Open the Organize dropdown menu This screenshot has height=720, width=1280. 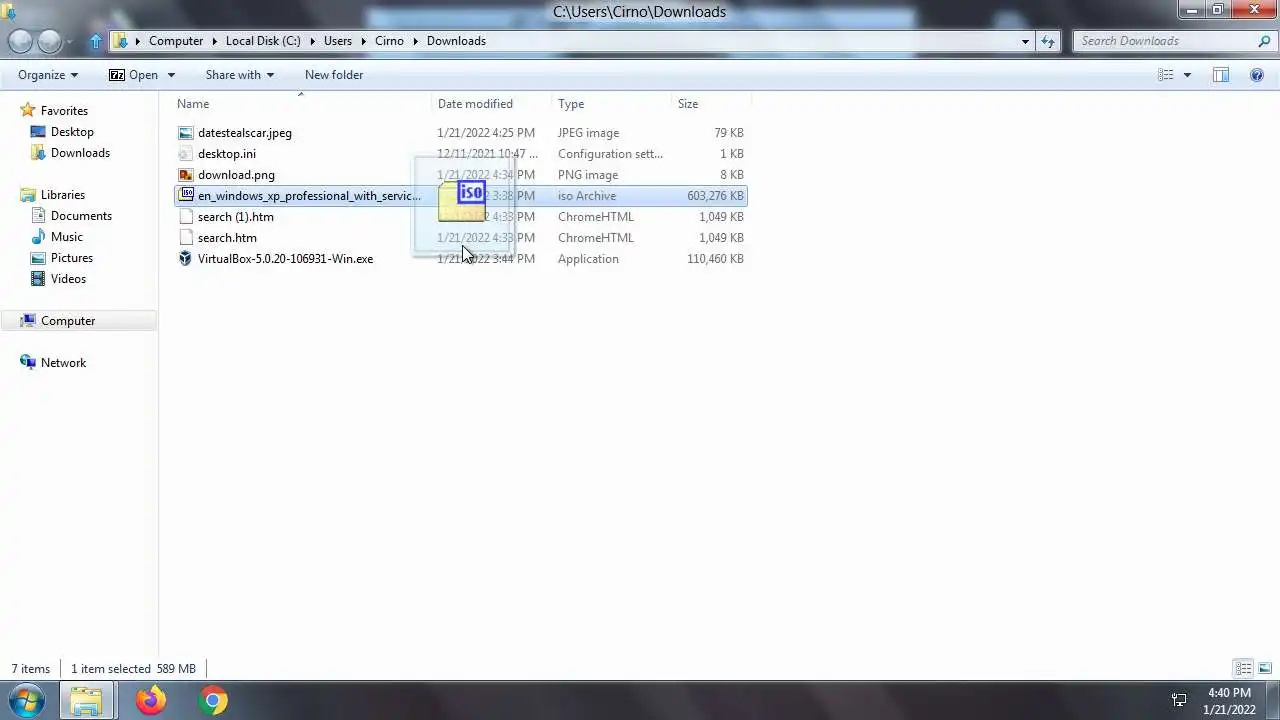[x=48, y=75]
